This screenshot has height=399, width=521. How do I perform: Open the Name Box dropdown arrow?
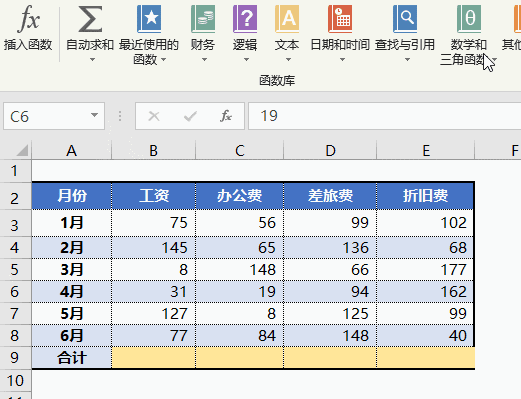coord(94,115)
